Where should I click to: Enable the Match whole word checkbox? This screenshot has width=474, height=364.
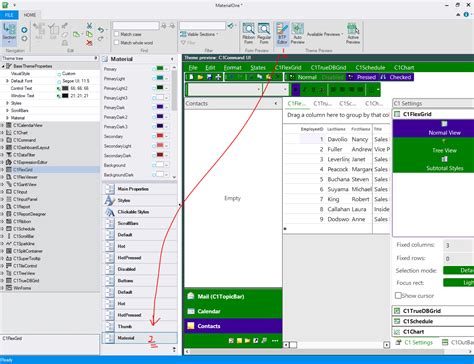coord(116,43)
